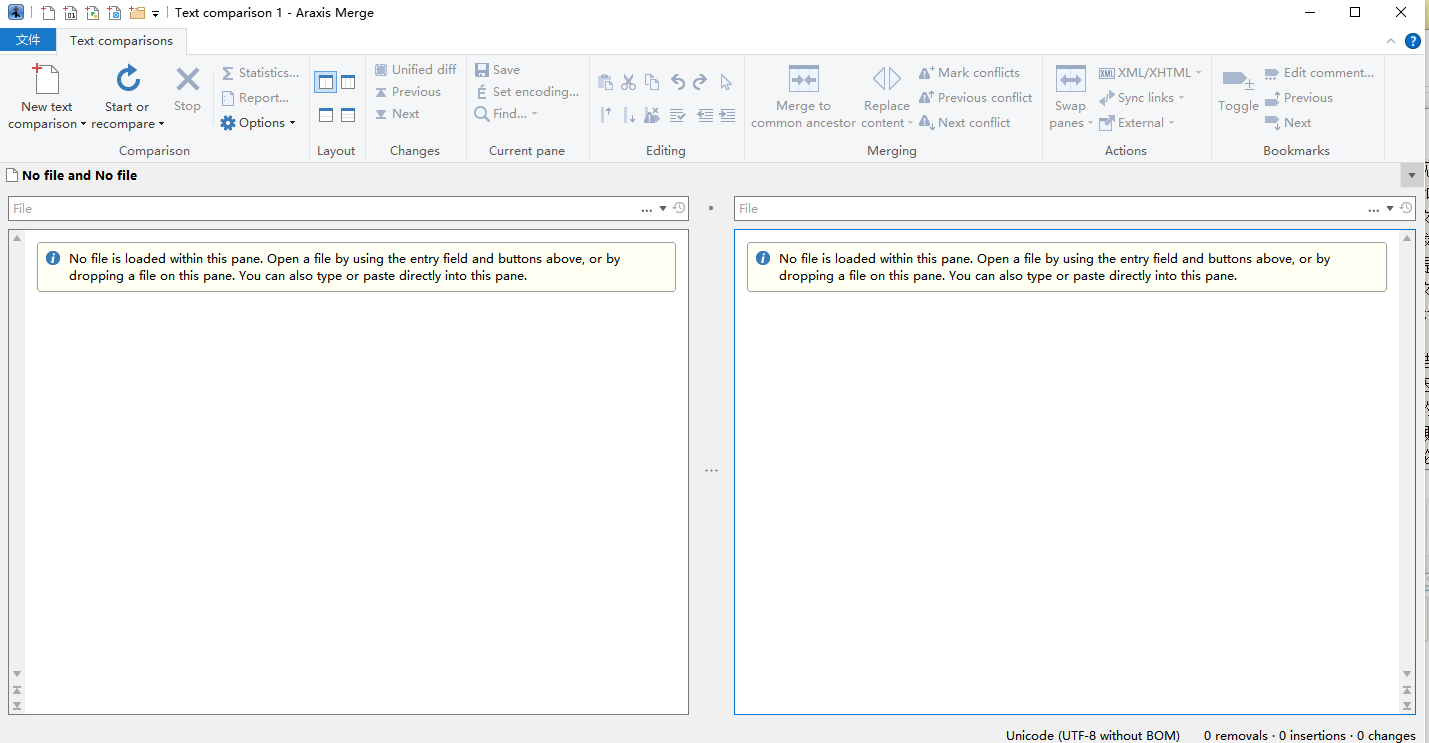Go to the Previous bookmark
This screenshot has height=743, width=1429.
point(1298,98)
